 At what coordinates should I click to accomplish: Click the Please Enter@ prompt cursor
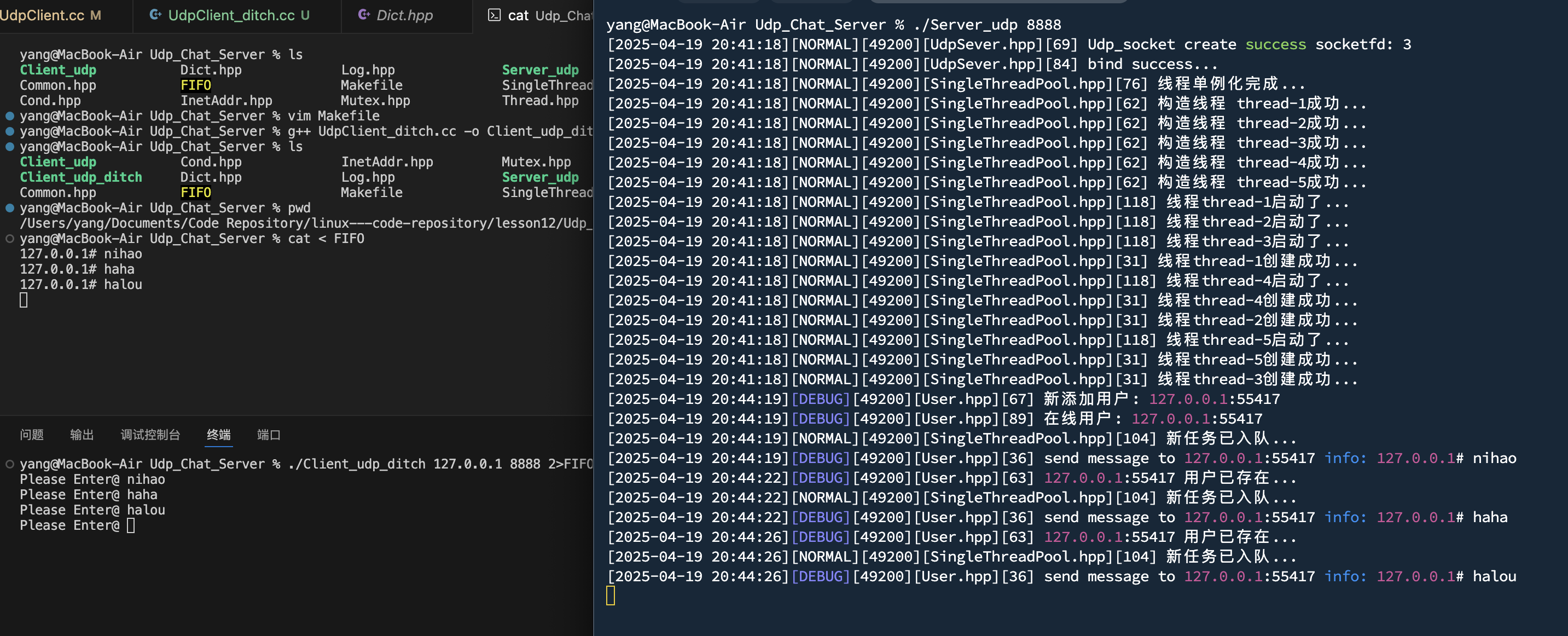[x=131, y=525]
